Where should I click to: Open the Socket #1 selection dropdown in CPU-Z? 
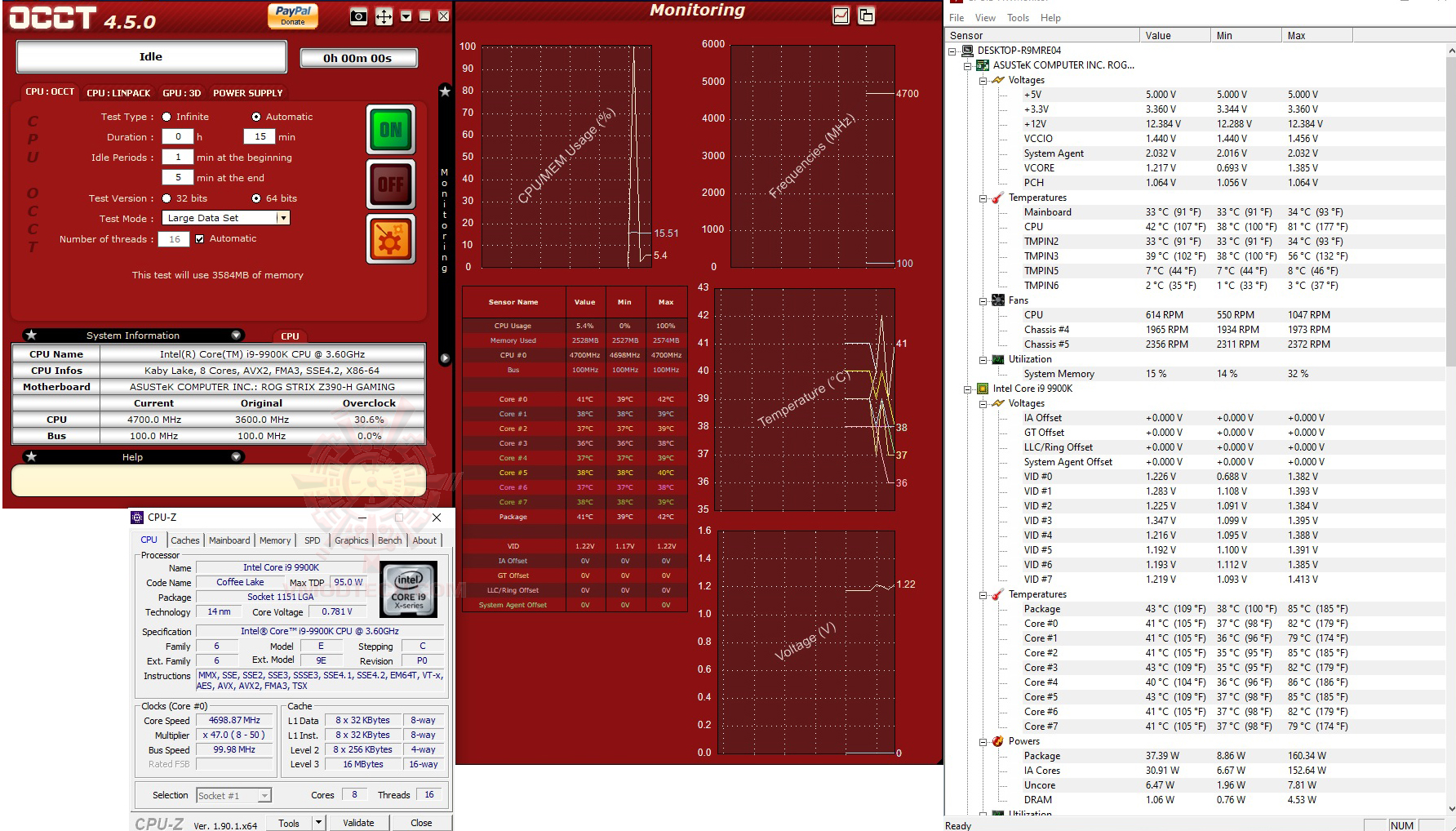264,795
